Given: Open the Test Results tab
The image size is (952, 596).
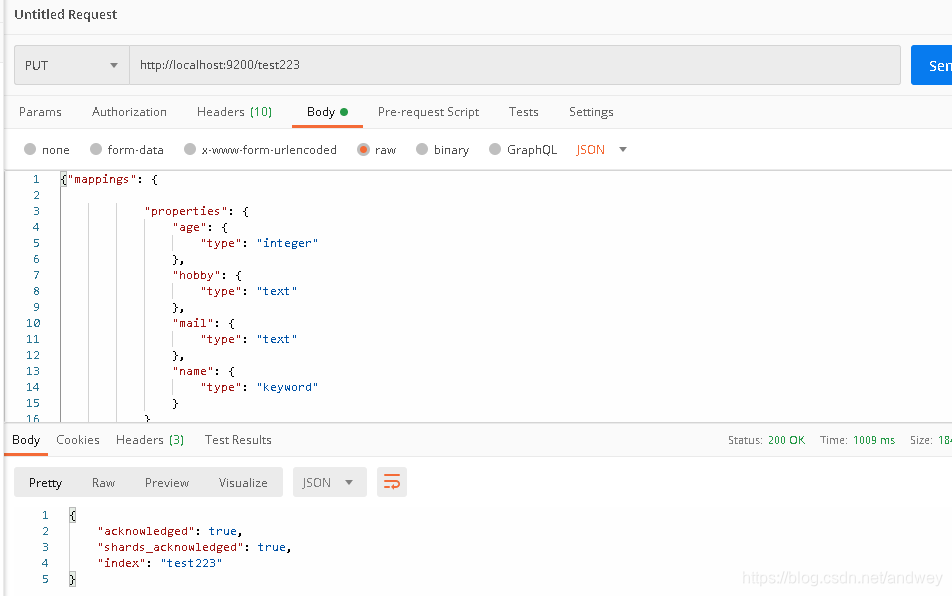Looking at the screenshot, I should pyautogui.click(x=237, y=439).
